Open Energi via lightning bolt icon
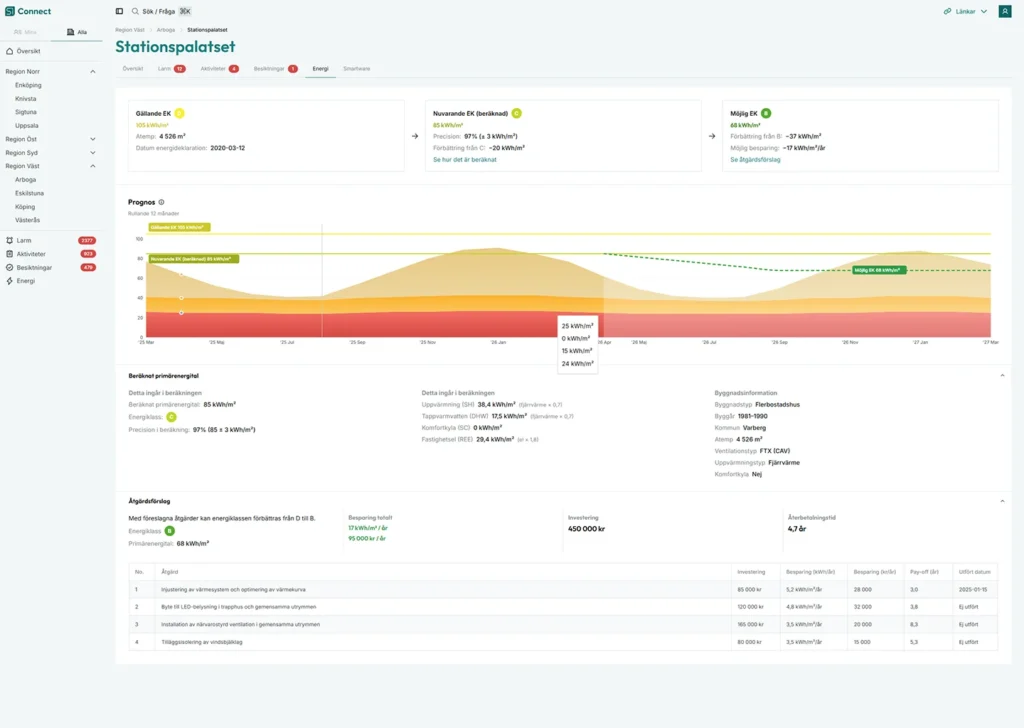 pyautogui.click(x=9, y=281)
